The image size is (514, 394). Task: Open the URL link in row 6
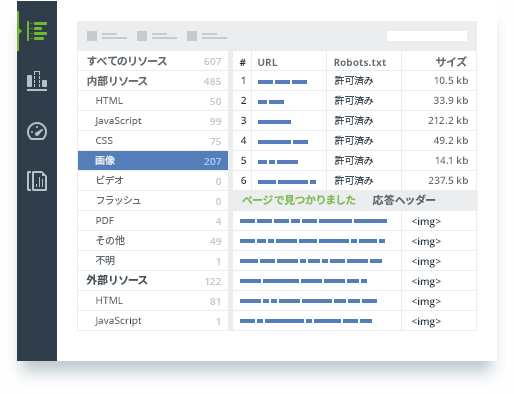(x=287, y=182)
